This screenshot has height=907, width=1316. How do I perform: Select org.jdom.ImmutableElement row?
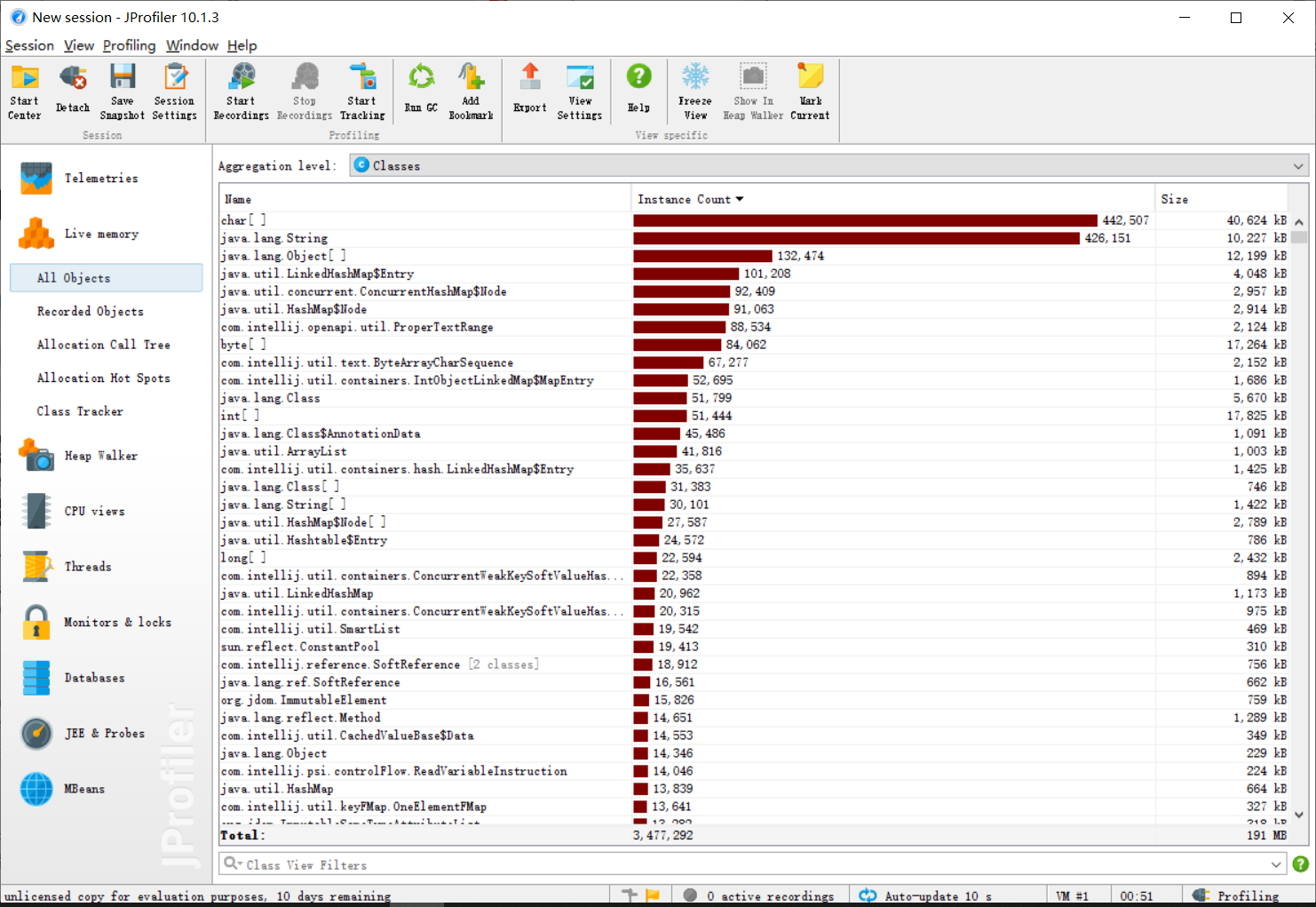[755, 700]
